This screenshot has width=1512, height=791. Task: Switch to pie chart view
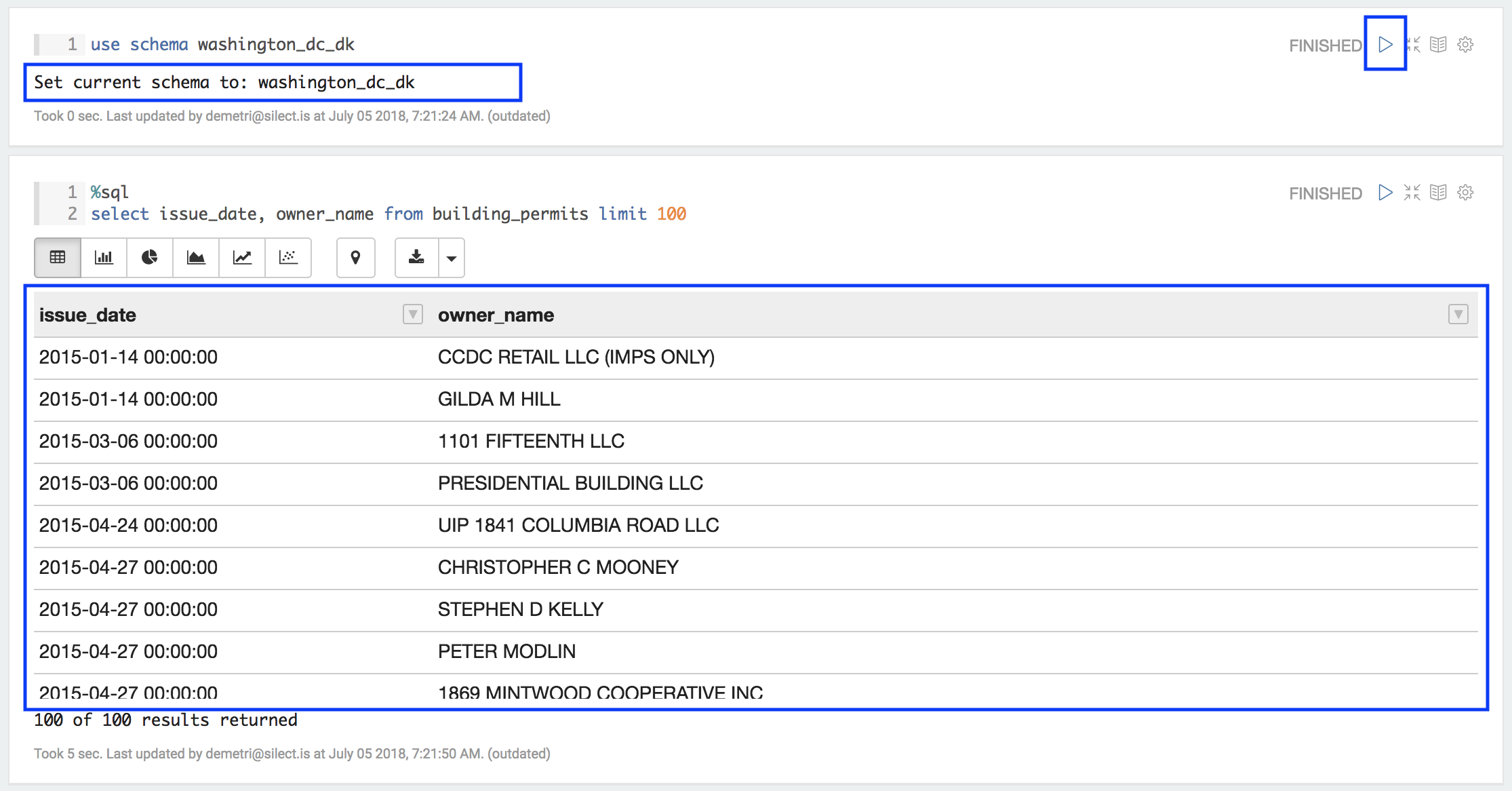[x=150, y=257]
